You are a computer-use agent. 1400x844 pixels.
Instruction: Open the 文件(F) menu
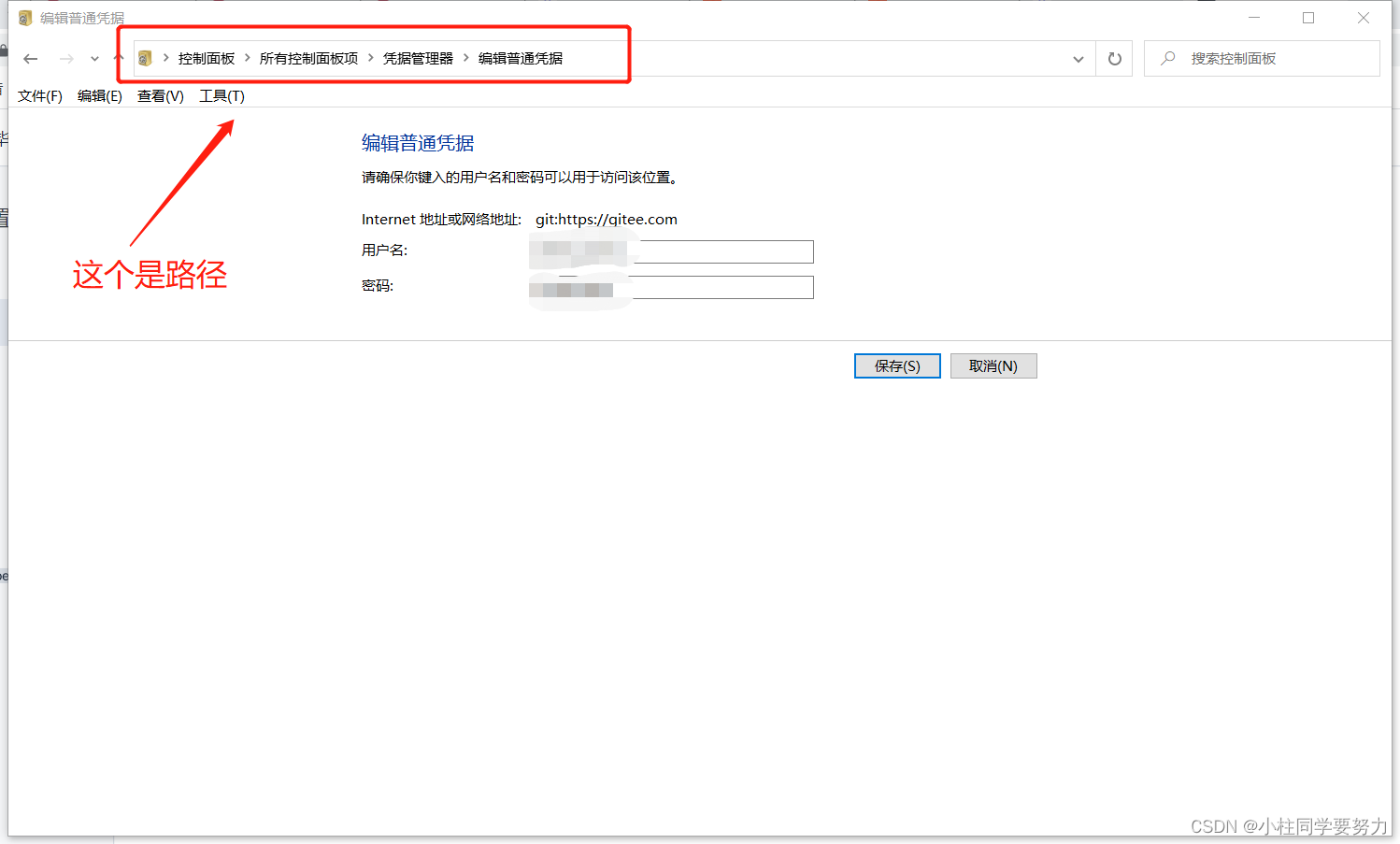tap(40, 96)
